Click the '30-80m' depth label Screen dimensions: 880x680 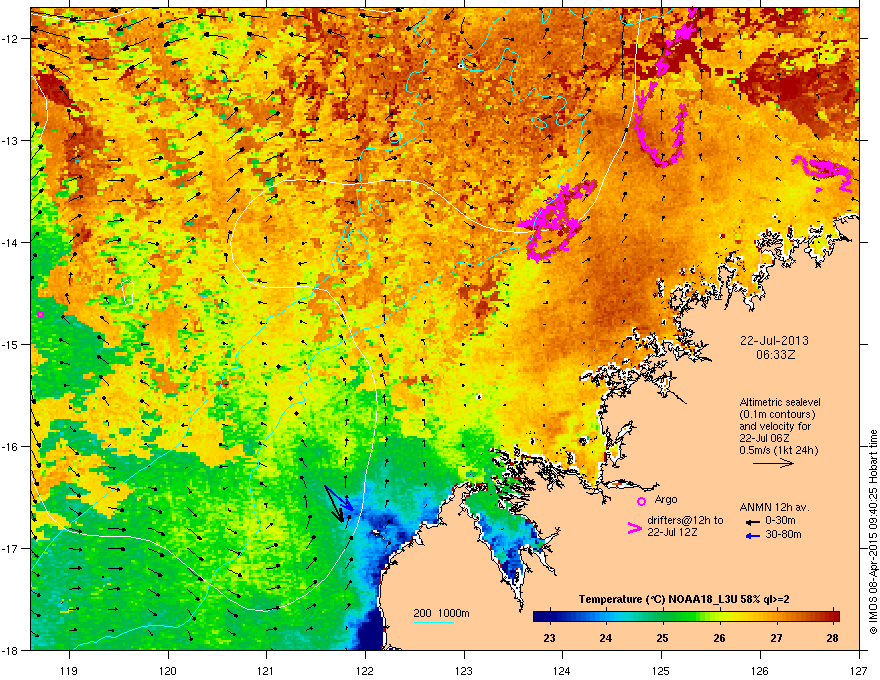[x=783, y=534]
